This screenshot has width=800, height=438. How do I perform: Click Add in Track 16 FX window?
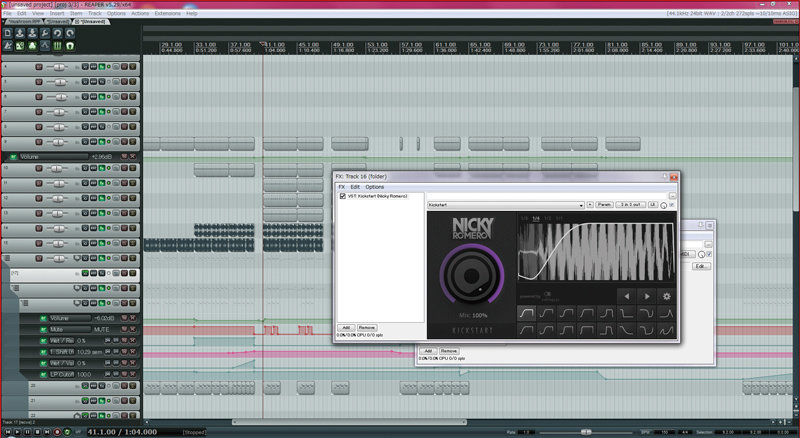point(346,328)
